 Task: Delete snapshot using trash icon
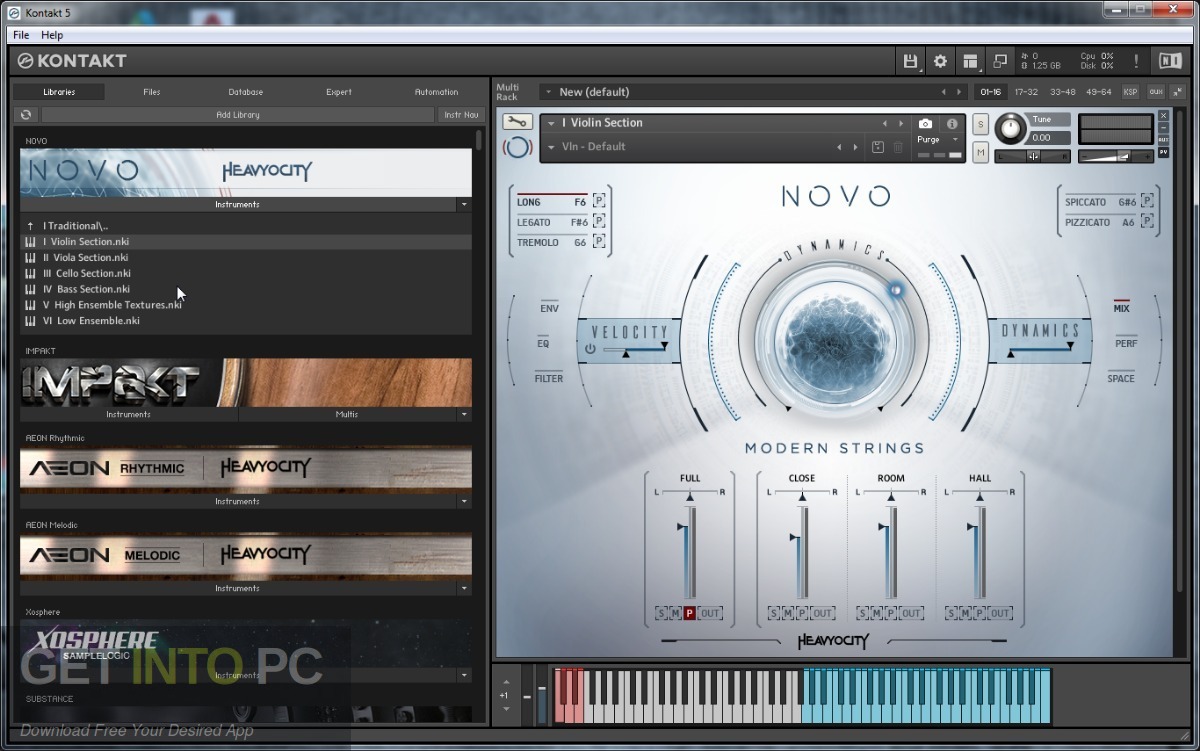(898, 147)
